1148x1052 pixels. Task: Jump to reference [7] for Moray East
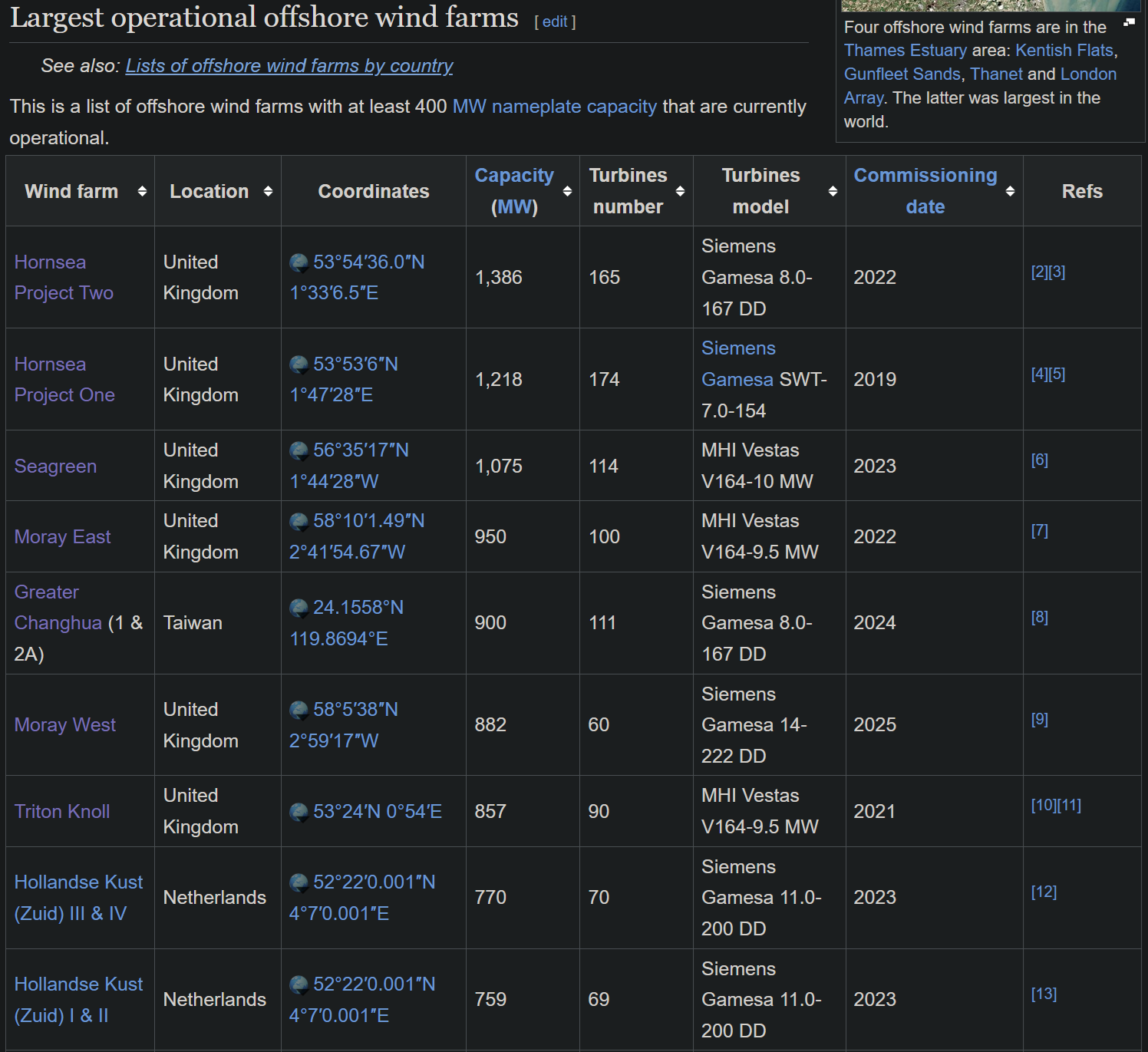[x=1040, y=531]
